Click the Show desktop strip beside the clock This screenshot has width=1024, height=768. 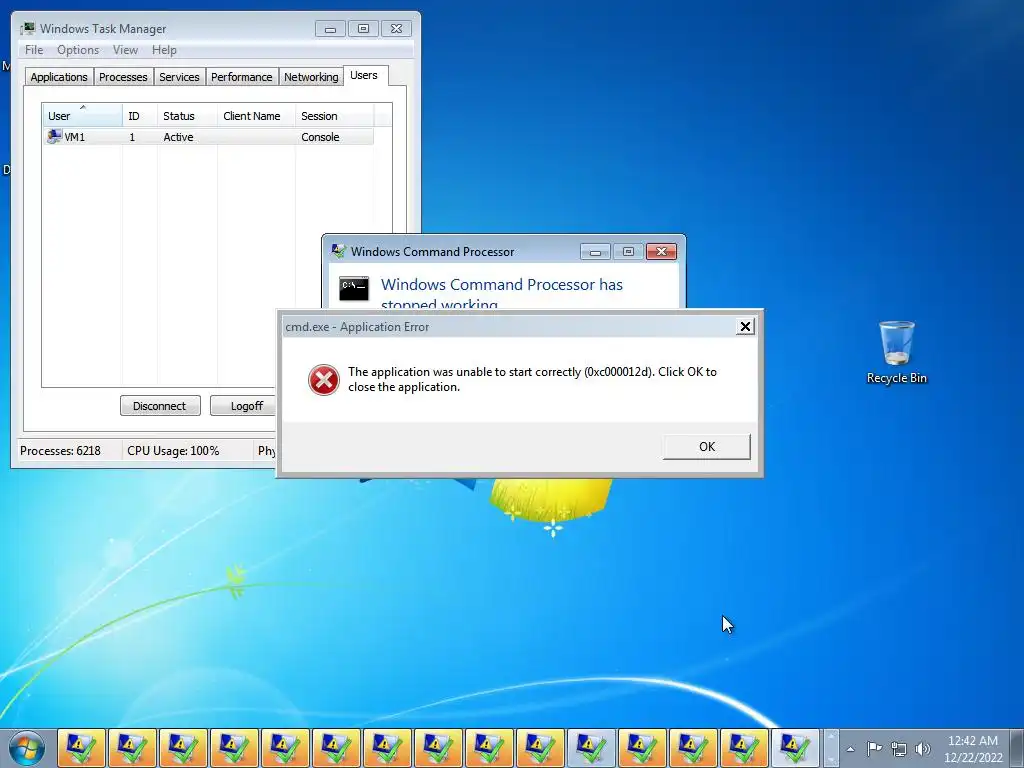coord(1018,748)
